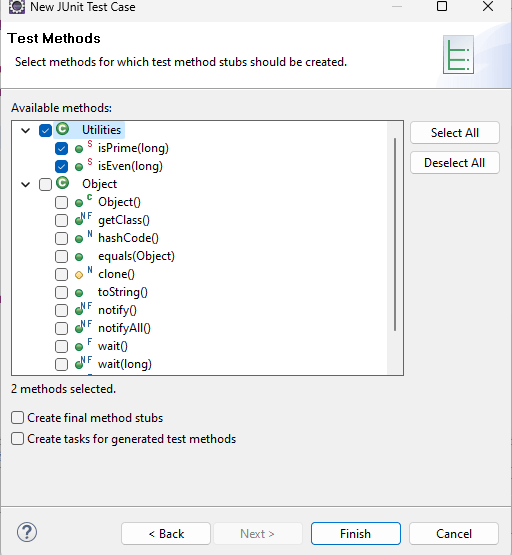Click the wait(long) native final method icon
Image resolution: width=512 pixels, height=555 pixels.
84,364
